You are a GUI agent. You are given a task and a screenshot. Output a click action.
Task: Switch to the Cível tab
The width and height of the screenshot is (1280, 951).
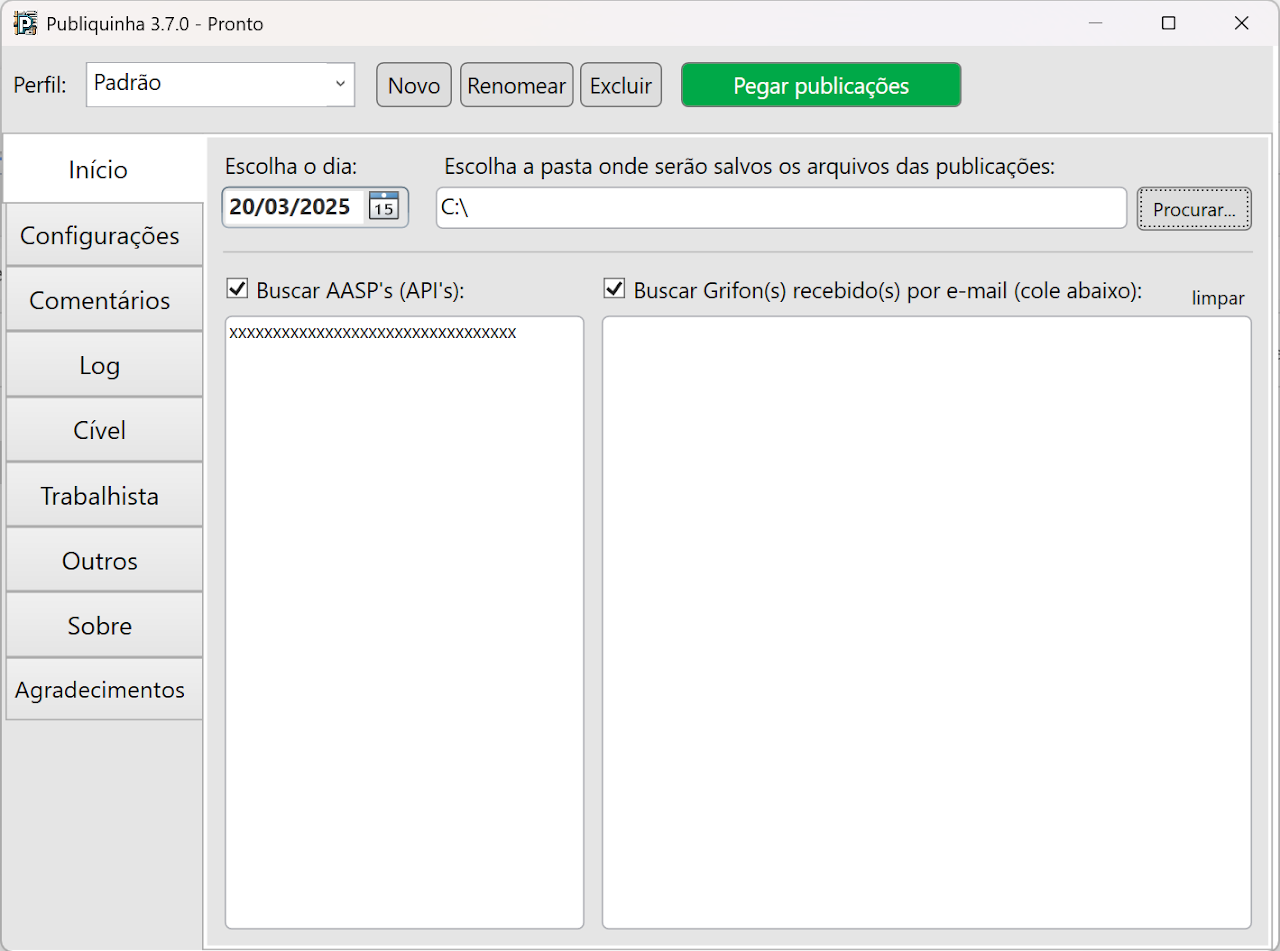[x=99, y=429]
